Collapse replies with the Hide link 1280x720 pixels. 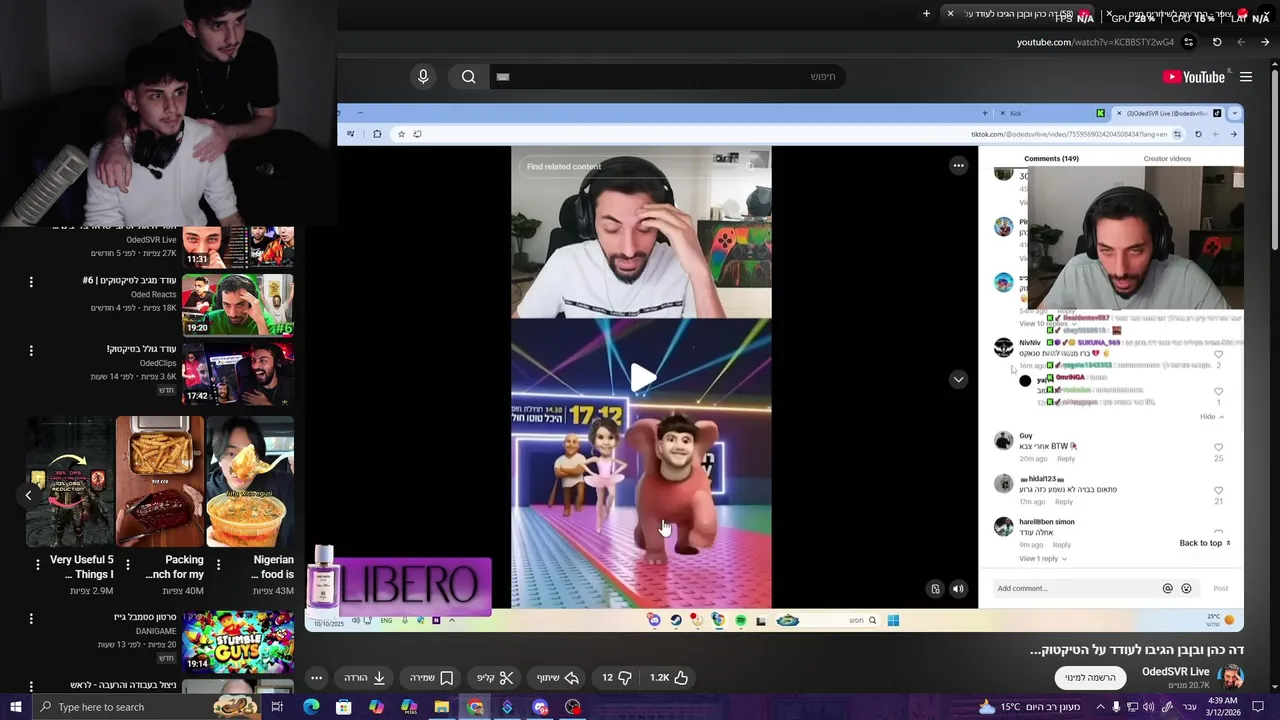pos(1212,416)
